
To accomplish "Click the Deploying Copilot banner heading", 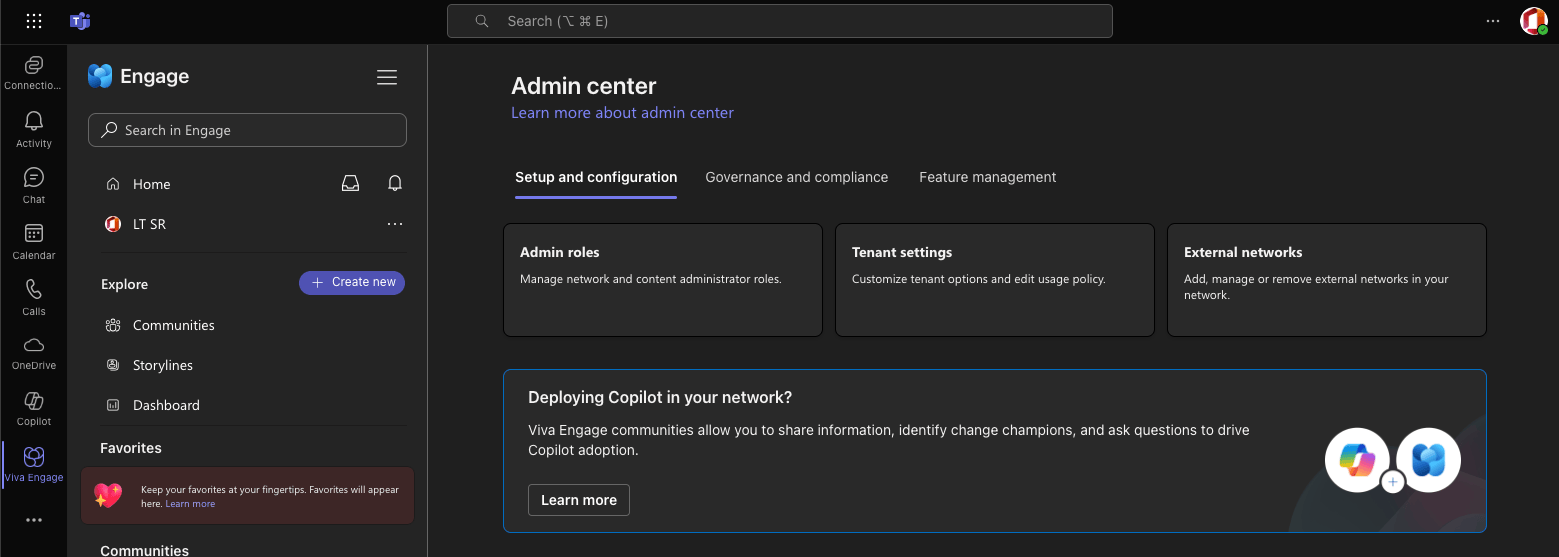I will (660, 397).
